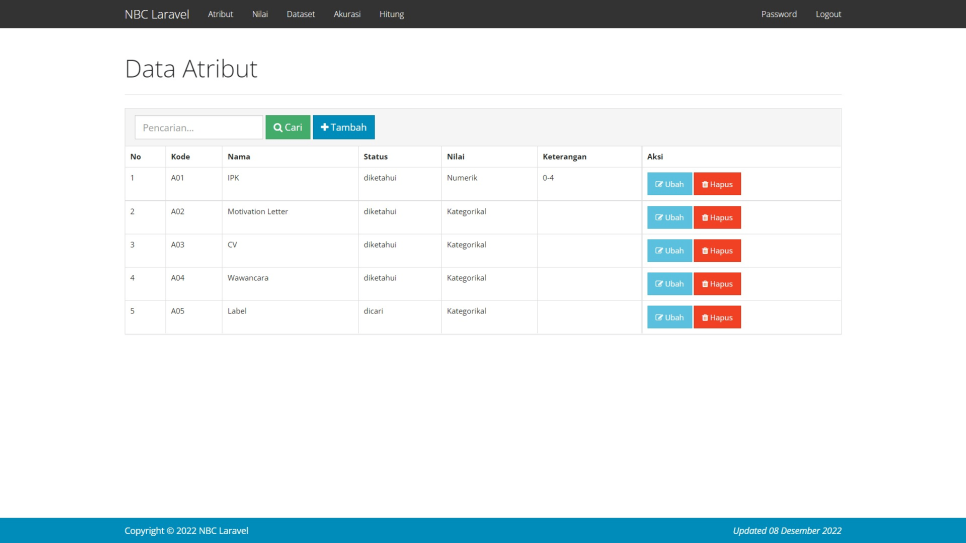The height and width of the screenshot is (543, 966).
Task: Open the Password page link
Action: pyautogui.click(x=779, y=14)
